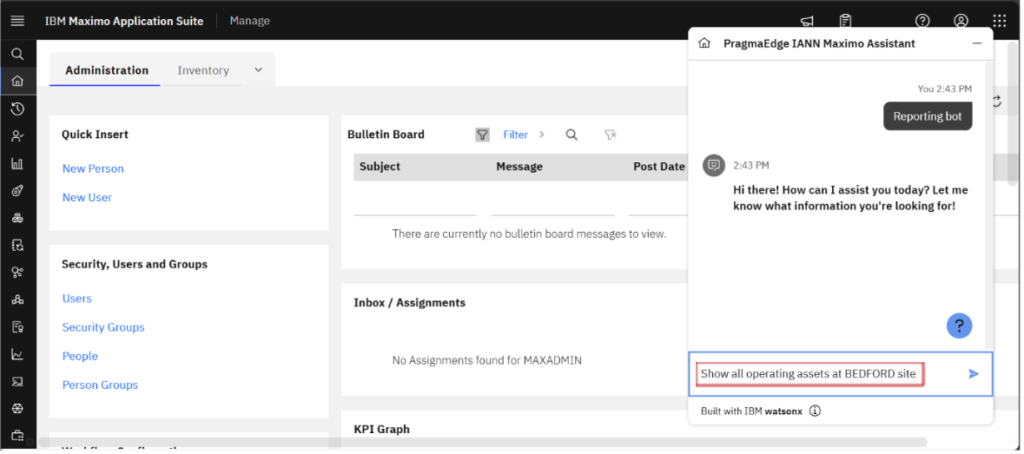Click the Reporting bot chat bubble
The height and width of the screenshot is (454, 1024).
click(x=927, y=116)
